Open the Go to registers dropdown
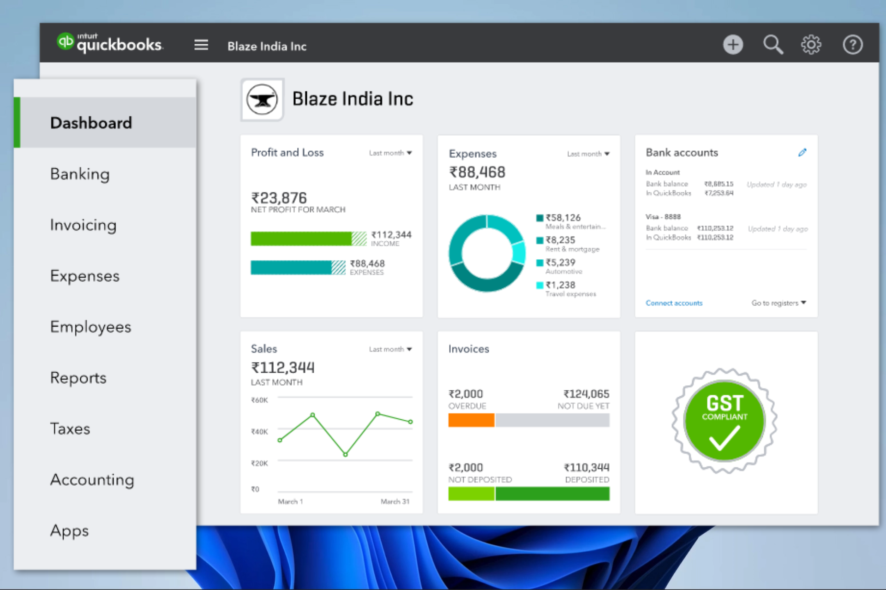 click(779, 303)
